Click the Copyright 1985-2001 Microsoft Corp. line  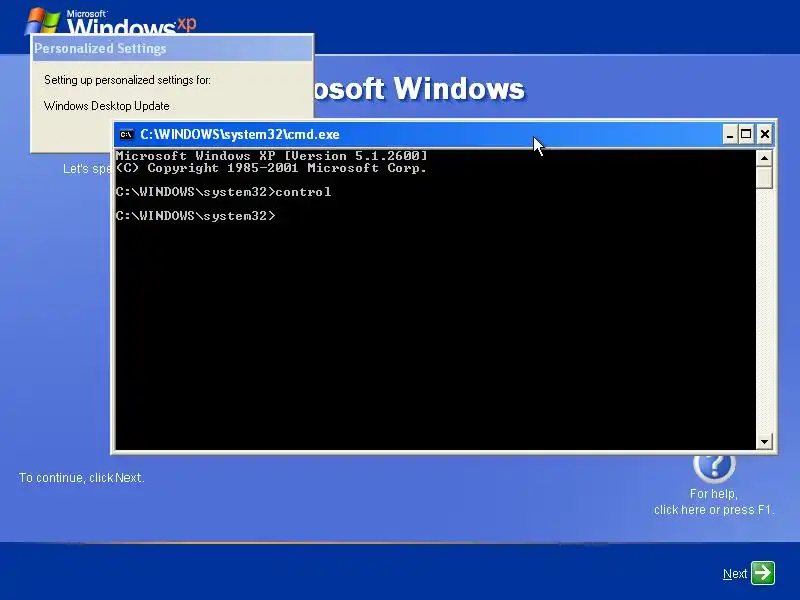click(x=271, y=168)
